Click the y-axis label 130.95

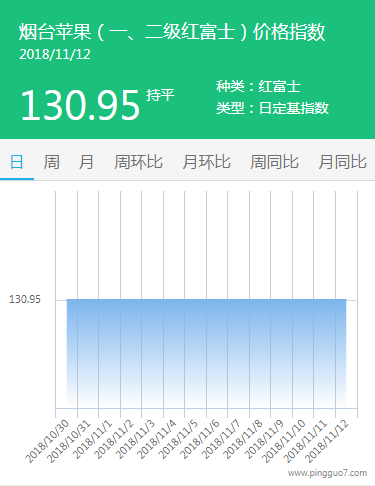[x=25, y=299]
